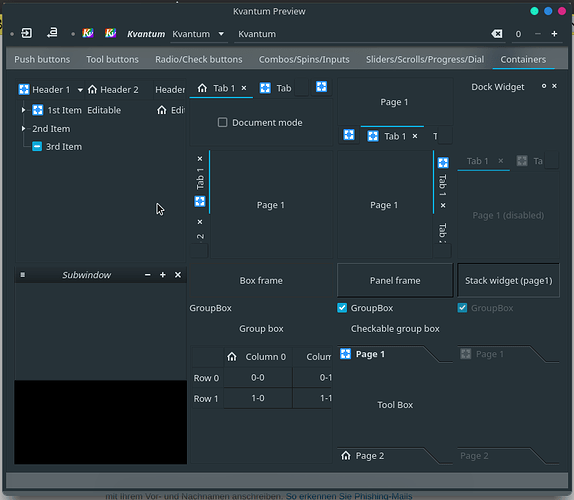This screenshot has width=574, height=500.
Task: Decrease spin box value with minus
Action: point(537,34)
